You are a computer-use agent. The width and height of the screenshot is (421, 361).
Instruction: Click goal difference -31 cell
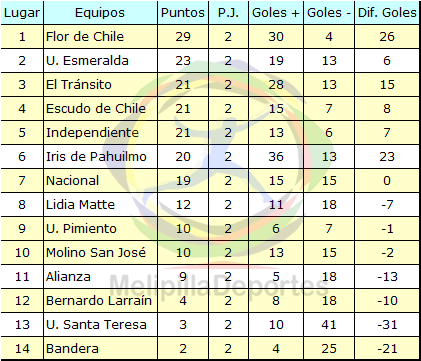tap(387, 325)
